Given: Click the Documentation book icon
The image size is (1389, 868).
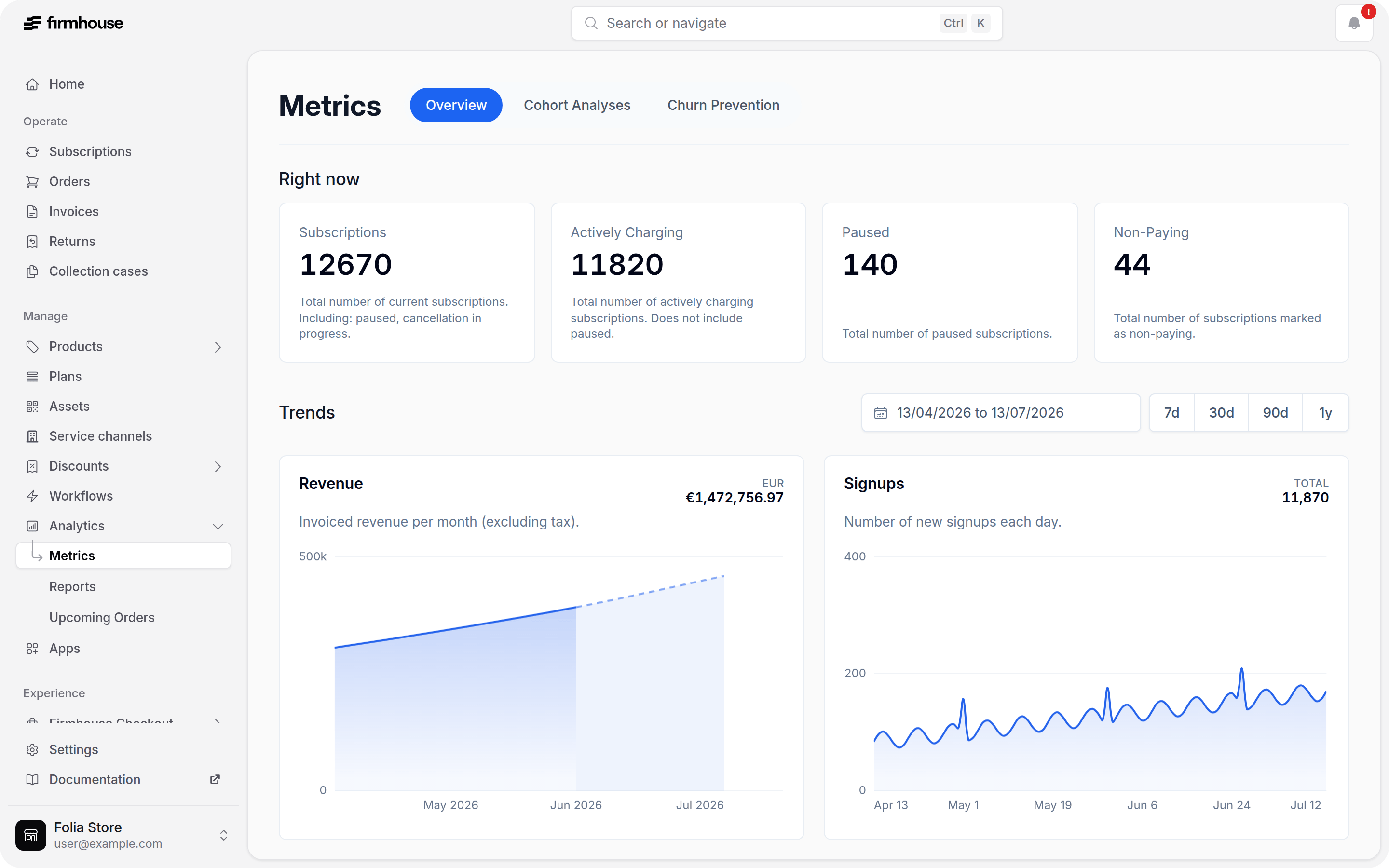Looking at the screenshot, I should [32, 780].
